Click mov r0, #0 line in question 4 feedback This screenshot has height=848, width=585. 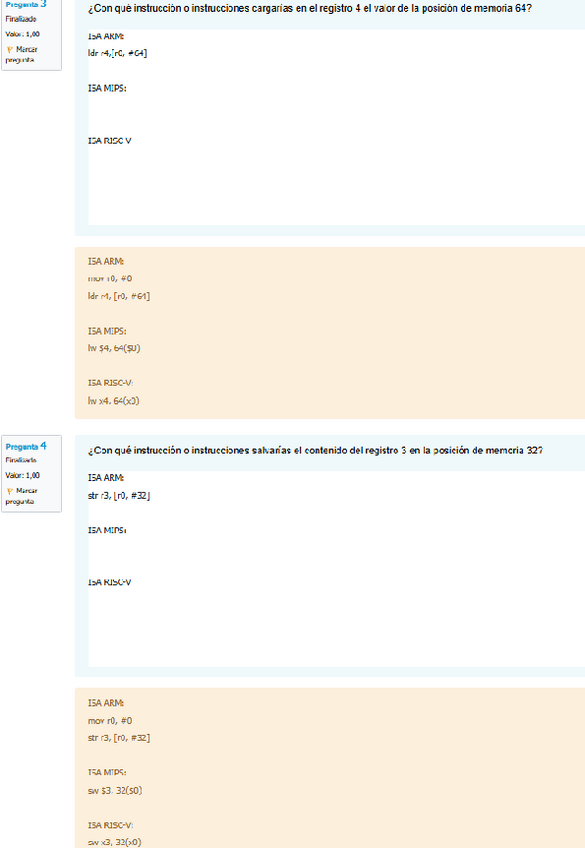pyautogui.click(x=110, y=720)
